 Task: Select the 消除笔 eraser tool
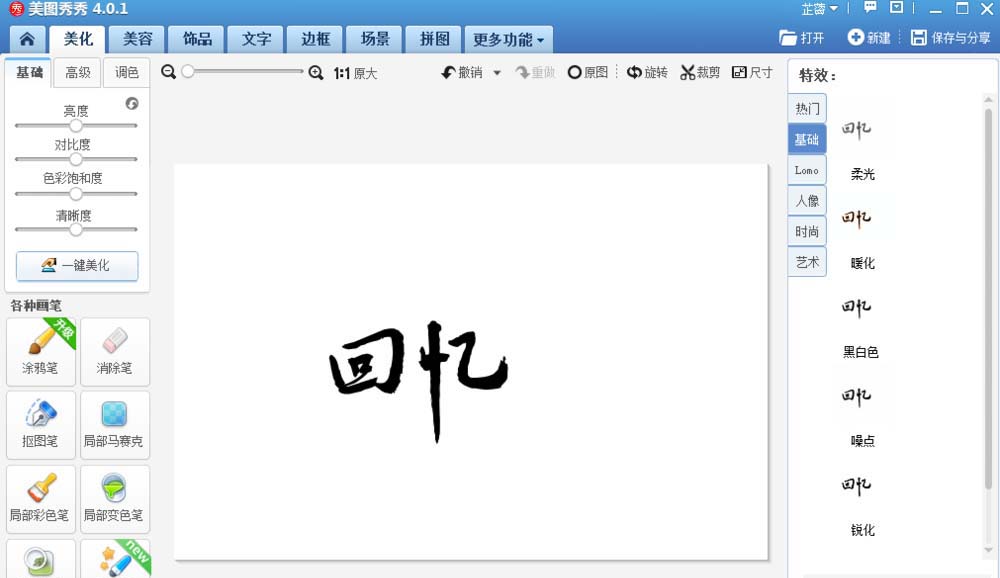[x=115, y=352]
